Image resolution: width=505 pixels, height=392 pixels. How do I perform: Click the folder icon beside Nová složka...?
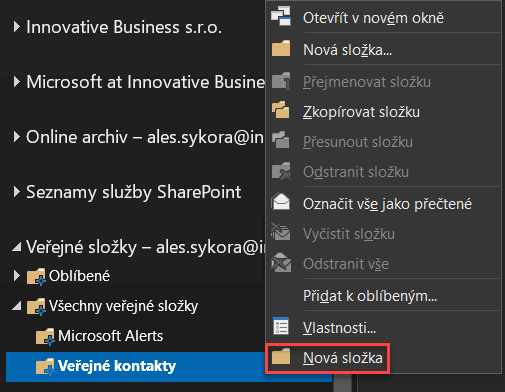(x=281, y=48)
